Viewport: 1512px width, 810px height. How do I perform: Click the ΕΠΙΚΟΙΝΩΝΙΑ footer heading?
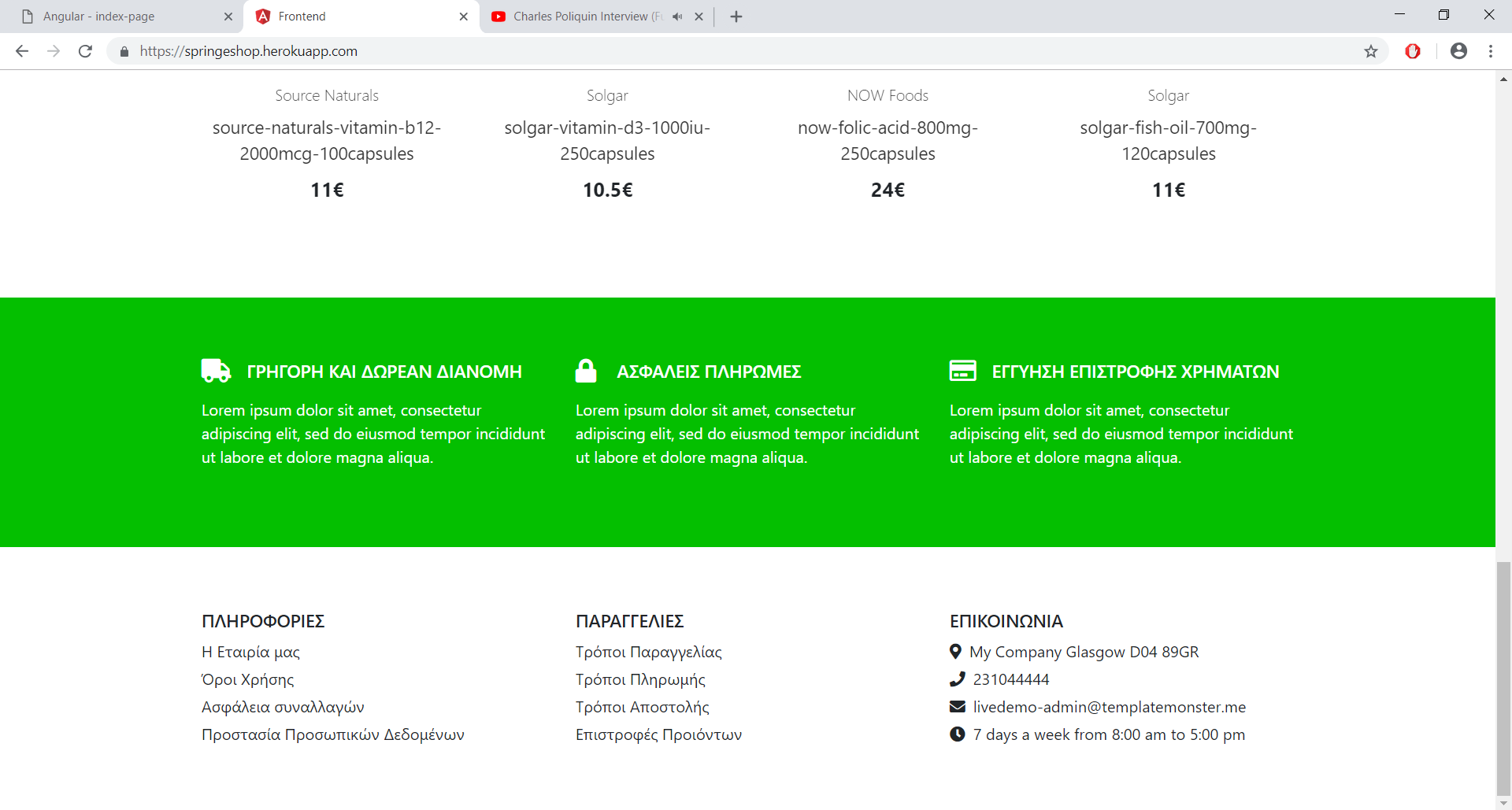[x=1006, y=621]
